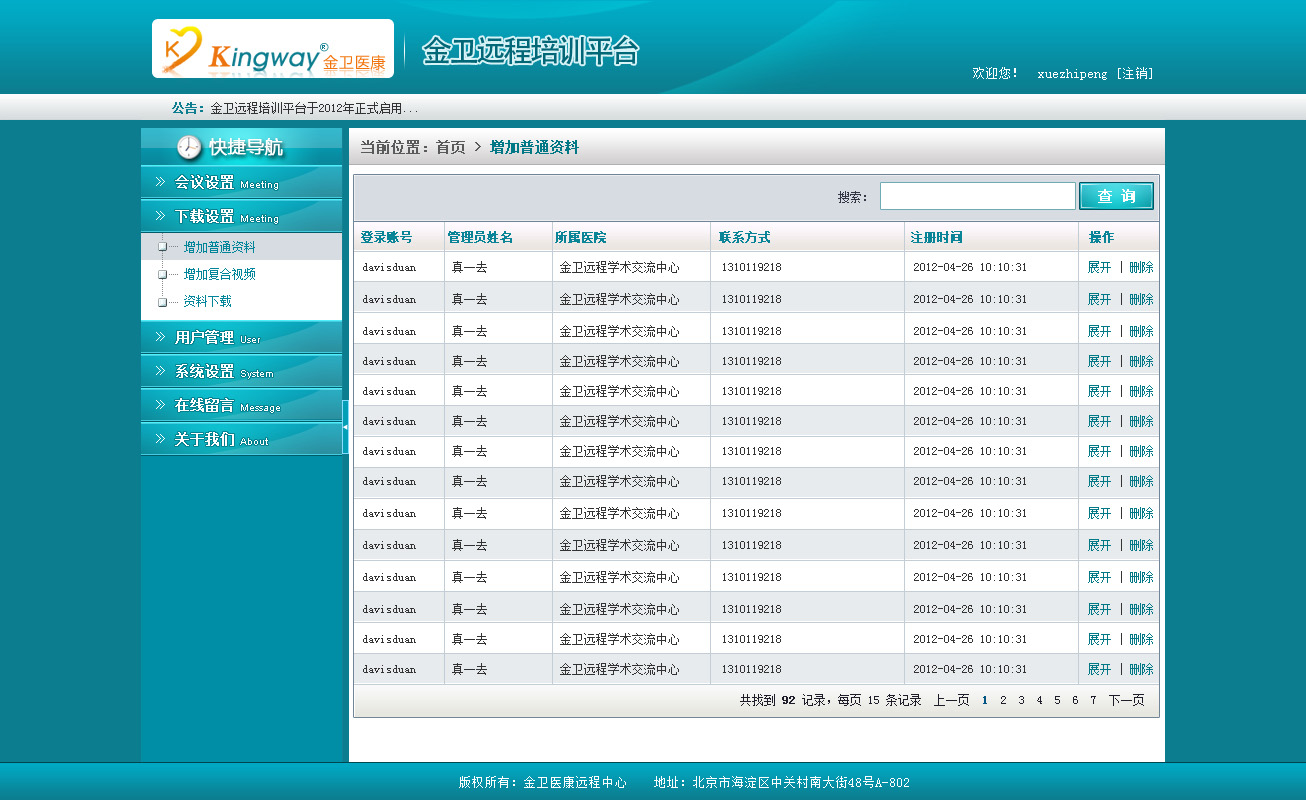1306x800 pixels.
Task: Click the username xuezhipeng in the header
Action: [x=1072, y=74]
